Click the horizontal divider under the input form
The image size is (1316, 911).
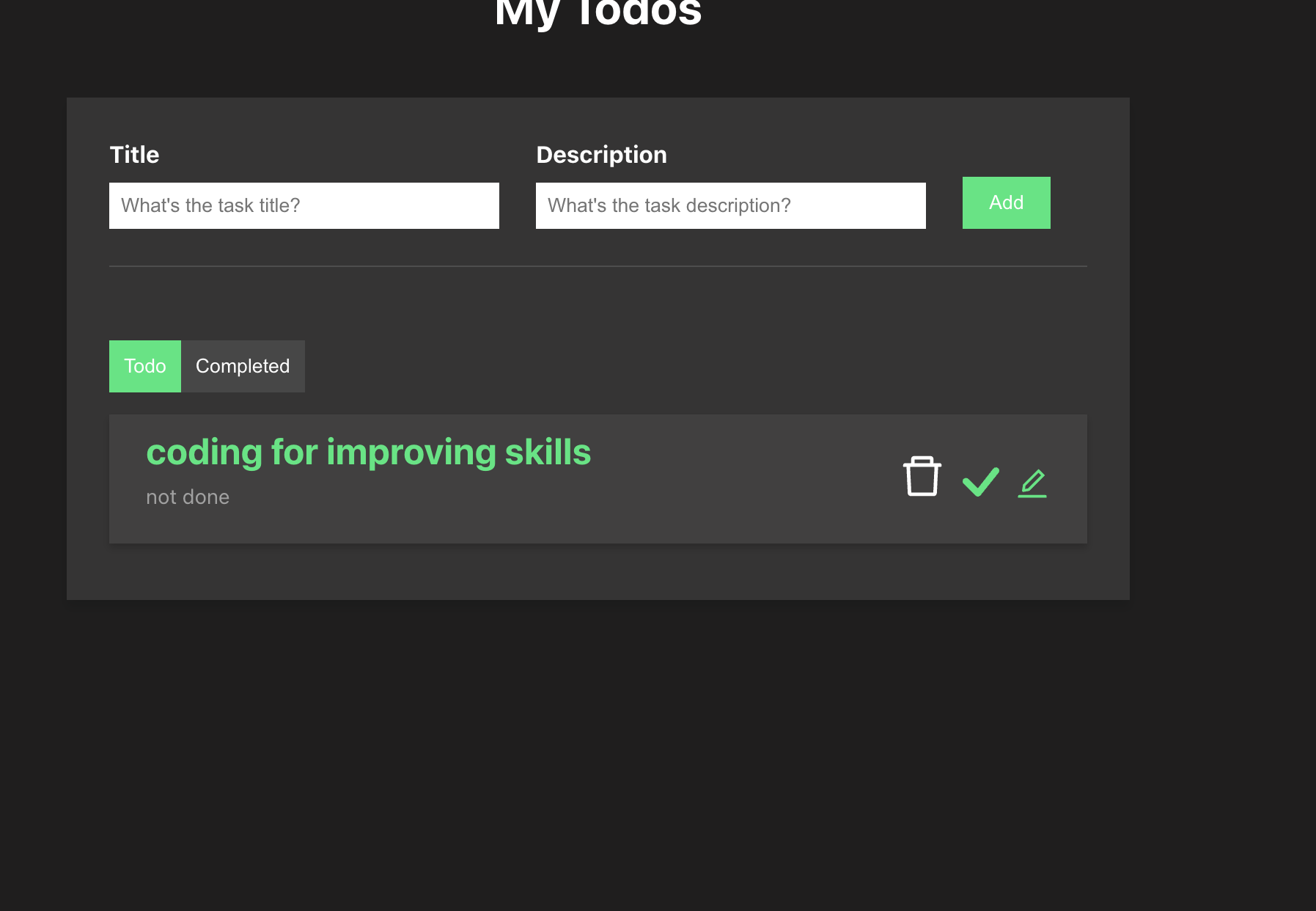598,266
